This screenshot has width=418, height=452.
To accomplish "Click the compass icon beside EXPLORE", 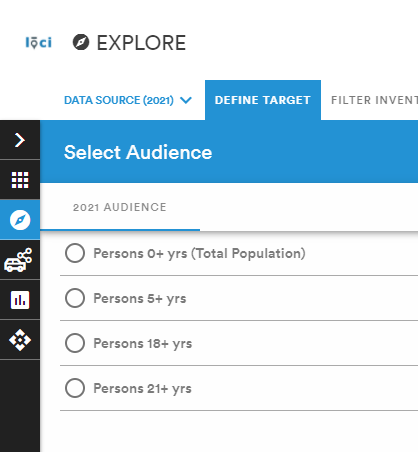I will (x=81, y=42).
